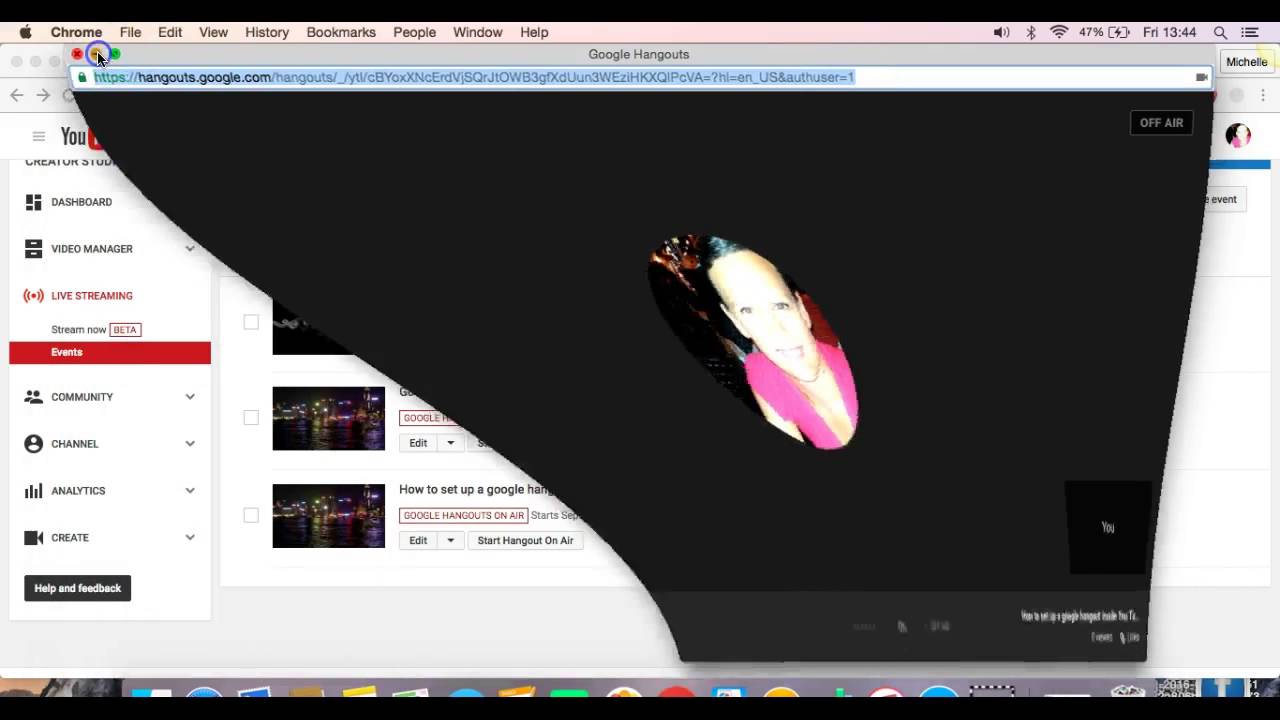Screen dimensions: 1280x720
Task: Click the Hangouts address bar URL
Action: click(474, 77)
